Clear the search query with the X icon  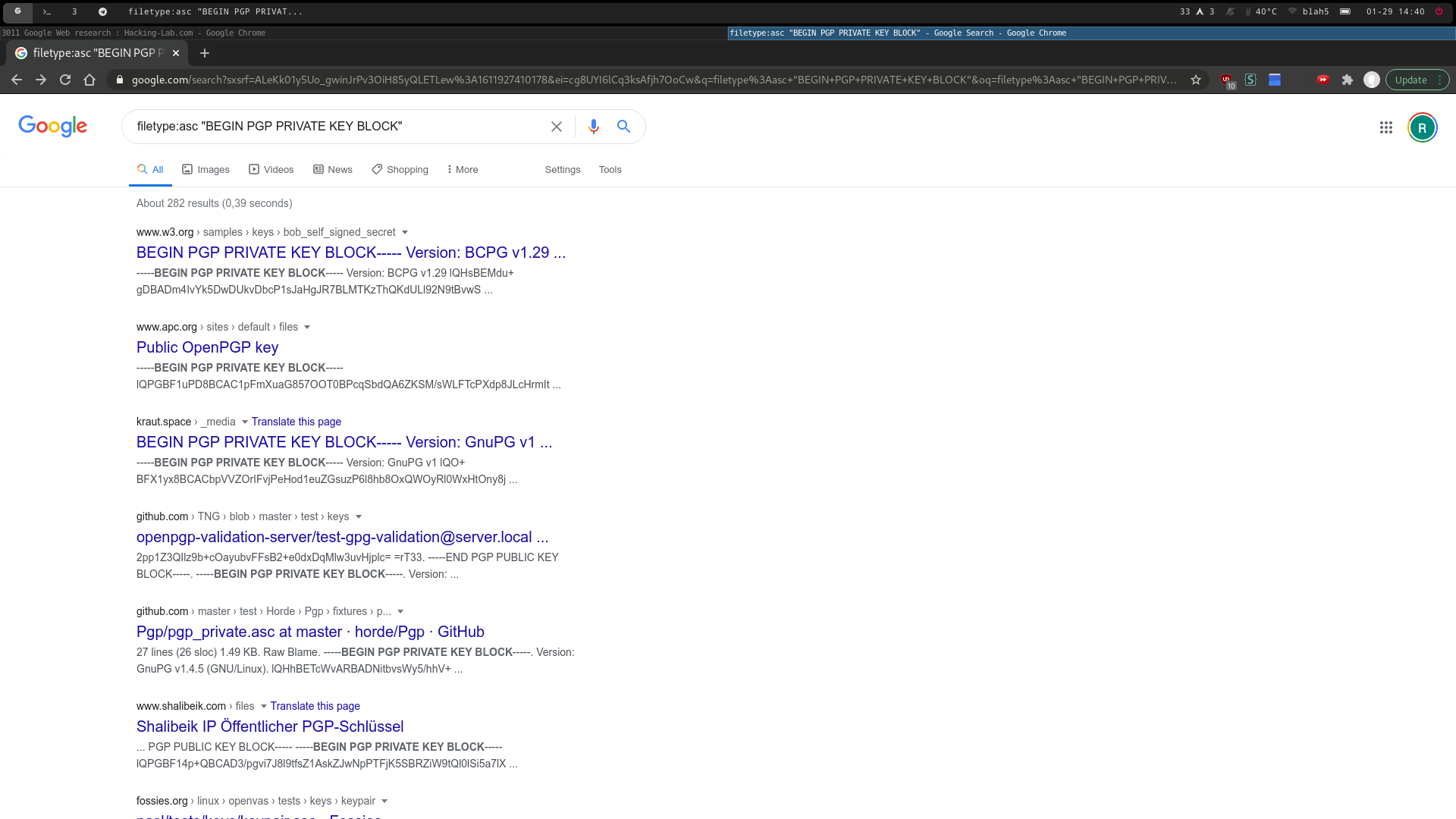pyautogui.click(x=557, y=127)
